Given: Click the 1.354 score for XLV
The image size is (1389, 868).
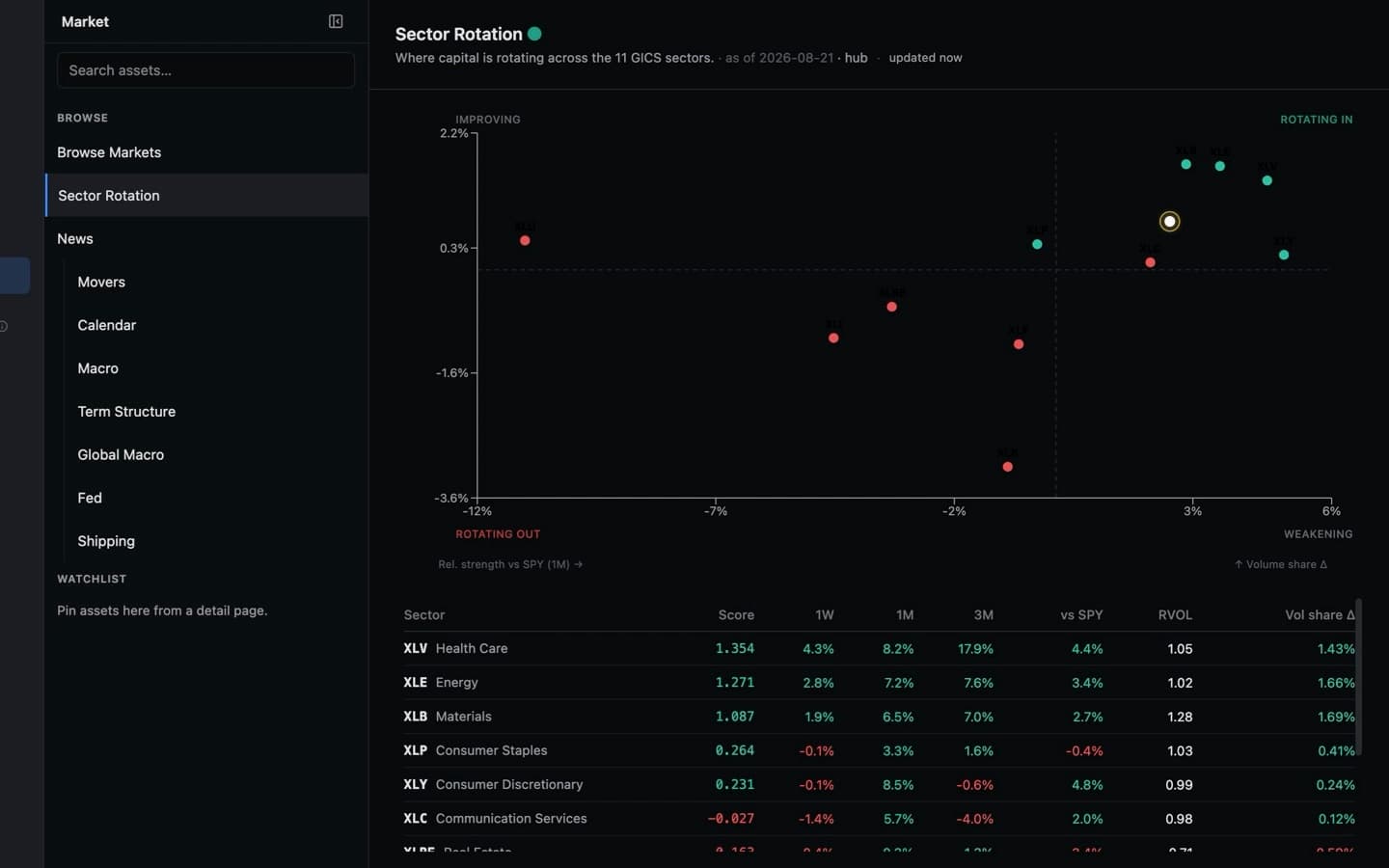Looking at the screenshot, I should [735, 648].
